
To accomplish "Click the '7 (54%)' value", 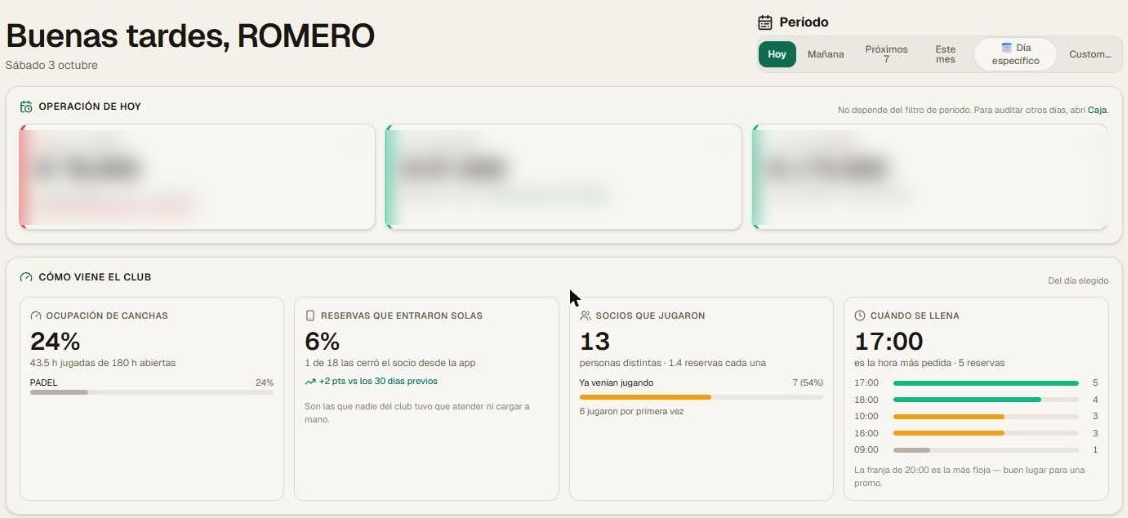I will tap(808, 383).
